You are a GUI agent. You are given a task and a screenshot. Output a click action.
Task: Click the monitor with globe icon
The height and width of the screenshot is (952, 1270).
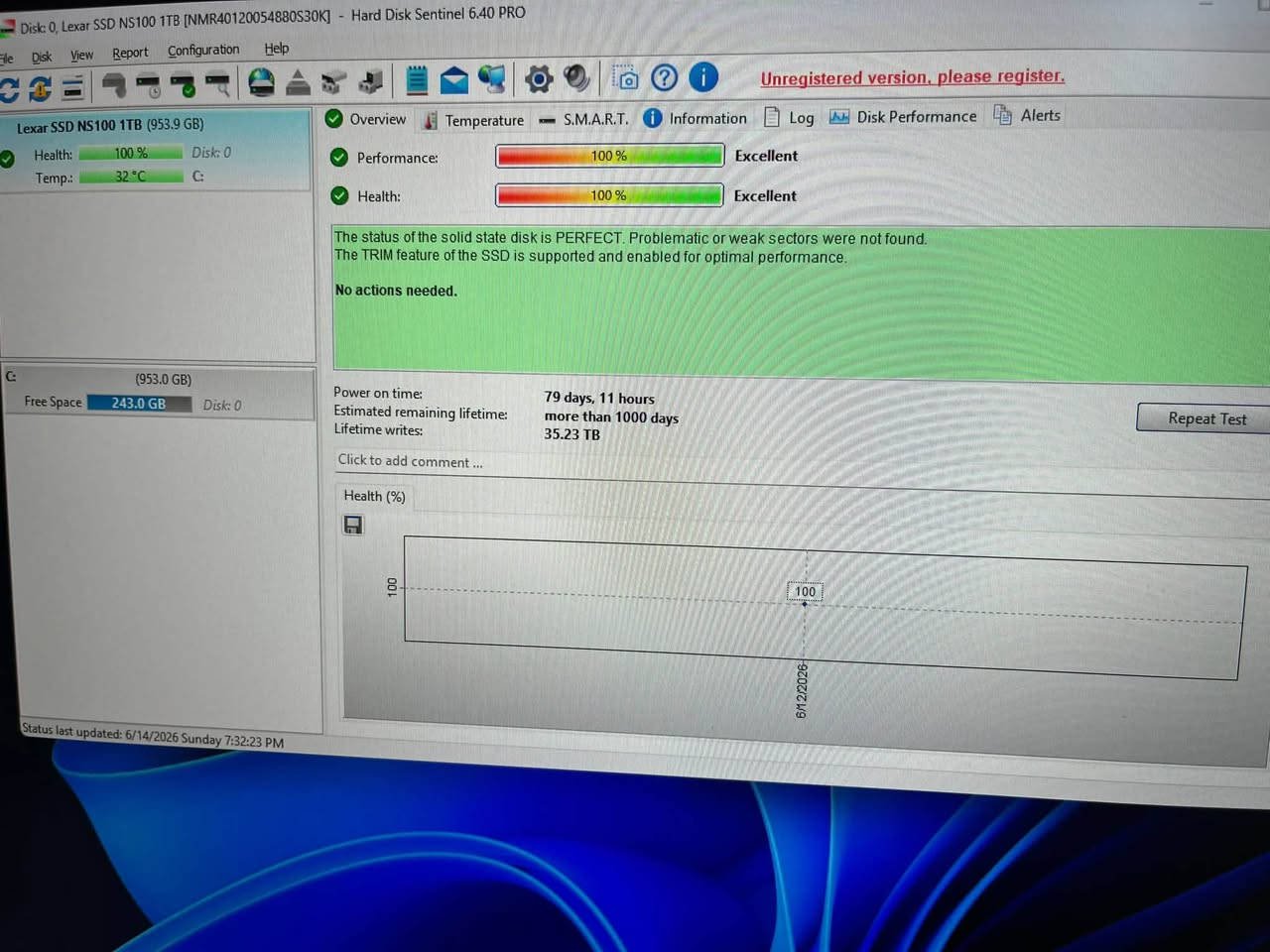[492, 78]
